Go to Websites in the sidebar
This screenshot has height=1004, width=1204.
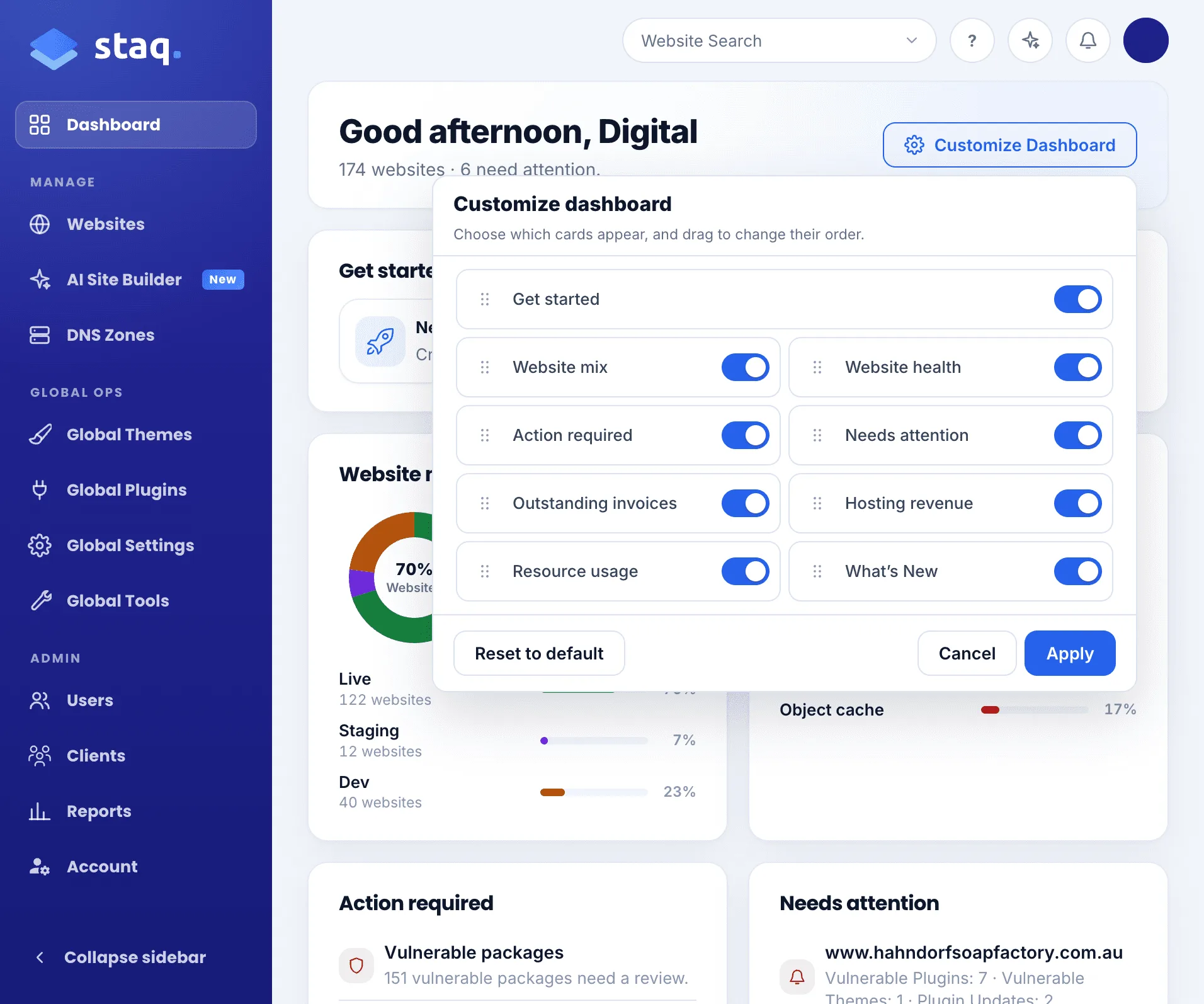[x=136, y=224]
